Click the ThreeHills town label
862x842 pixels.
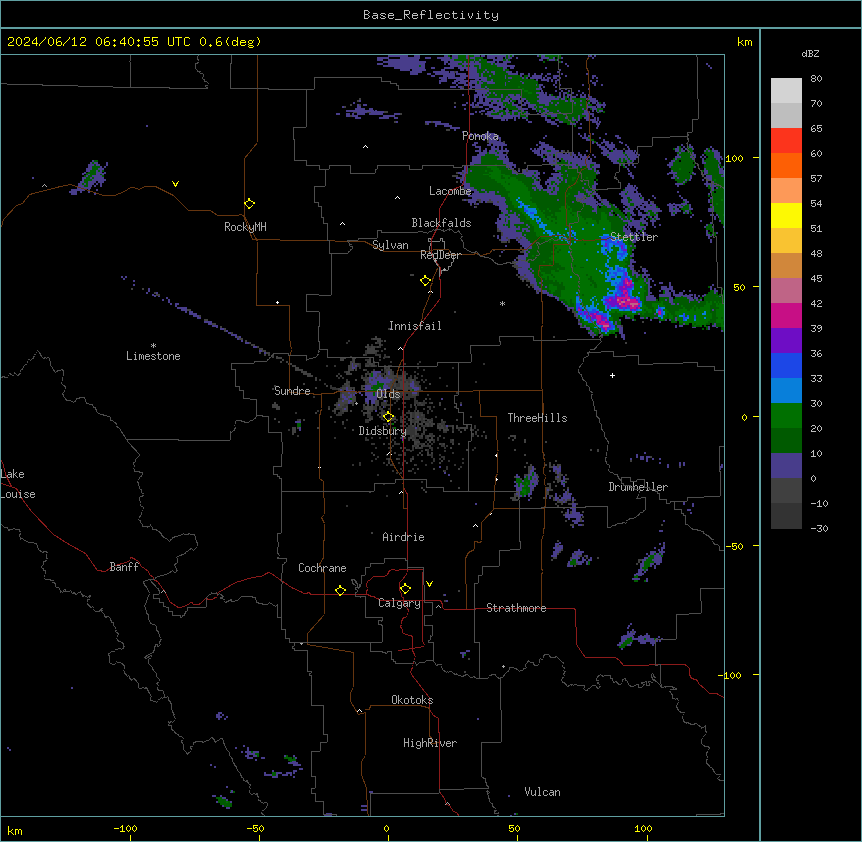click(x=537, y=418)
